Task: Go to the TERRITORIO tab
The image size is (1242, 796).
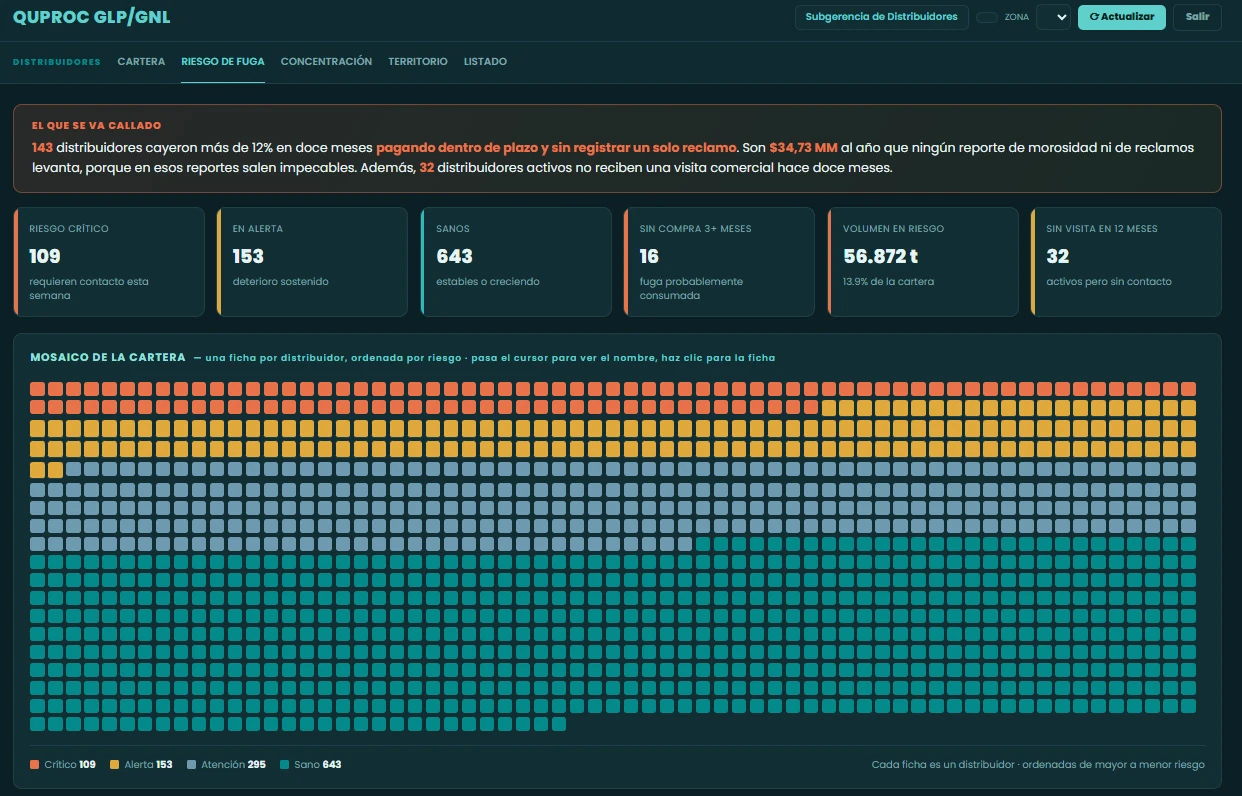Action: [418, 62]
